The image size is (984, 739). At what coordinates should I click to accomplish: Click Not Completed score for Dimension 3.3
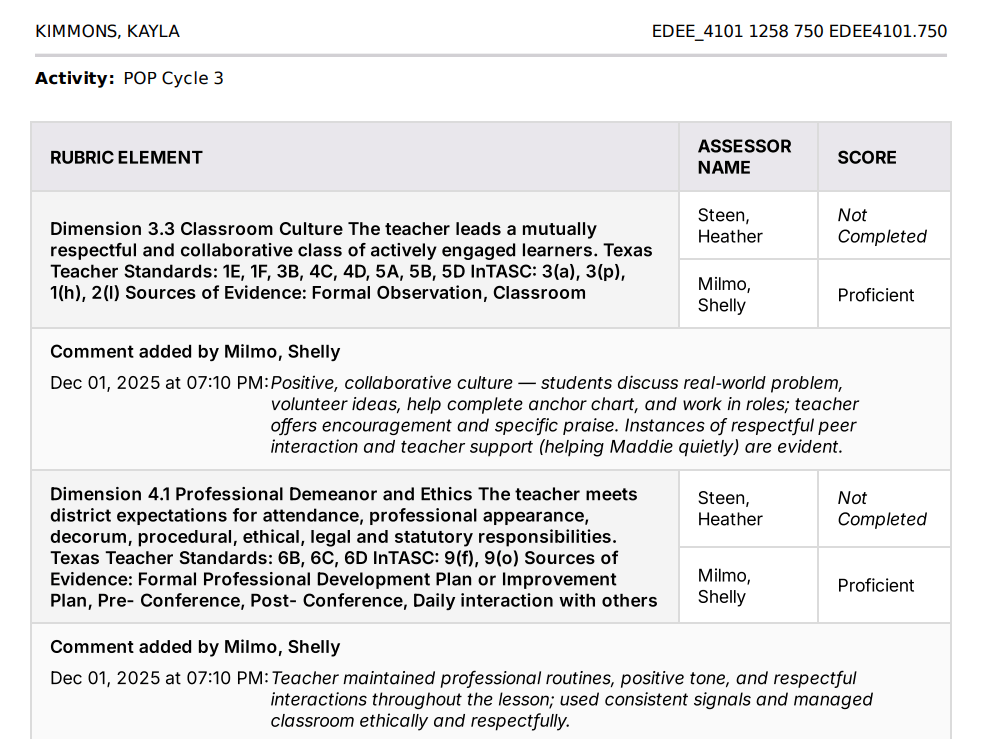pos(881,226)
